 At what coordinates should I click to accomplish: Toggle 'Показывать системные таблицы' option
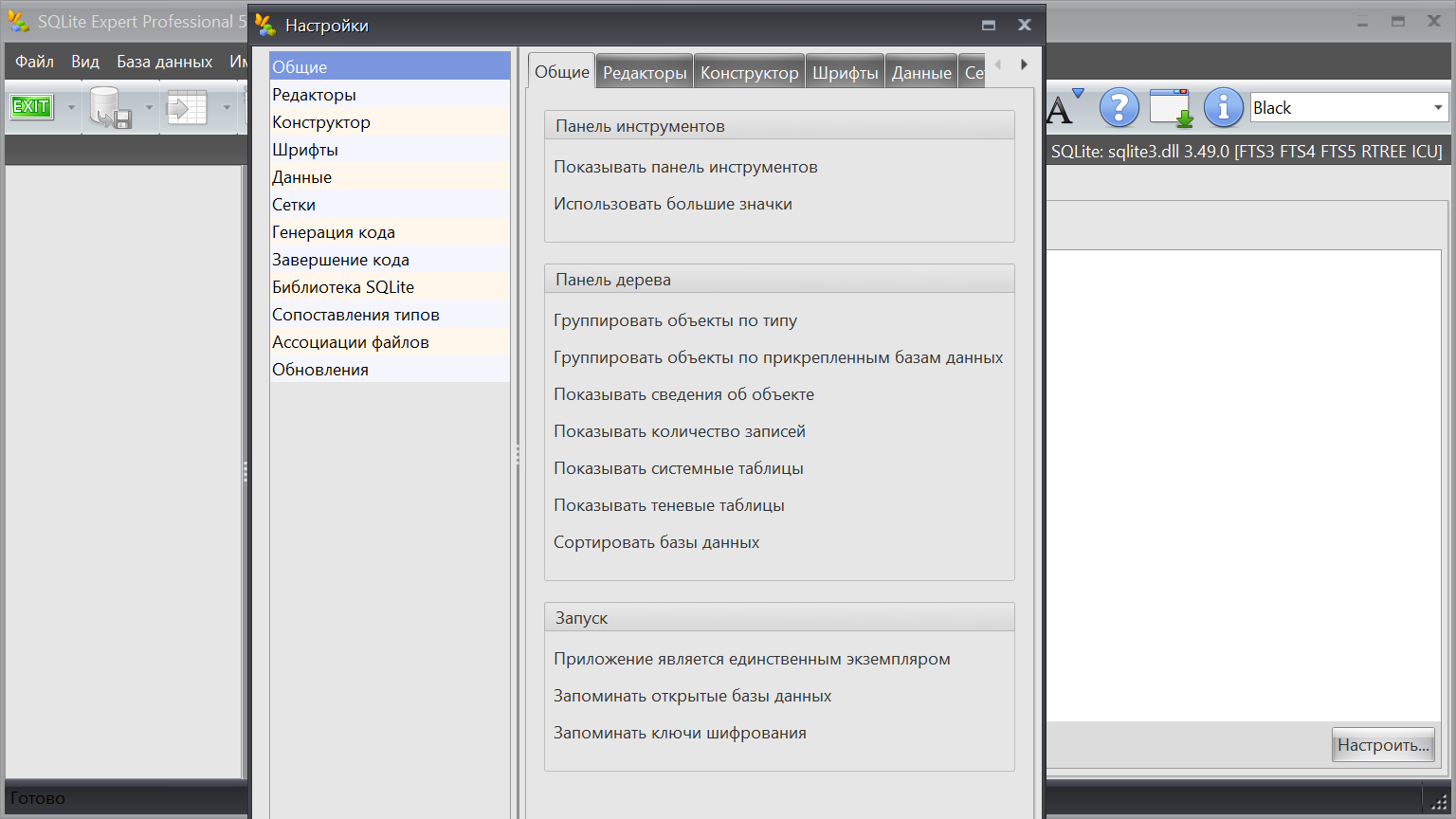point(679,468)
